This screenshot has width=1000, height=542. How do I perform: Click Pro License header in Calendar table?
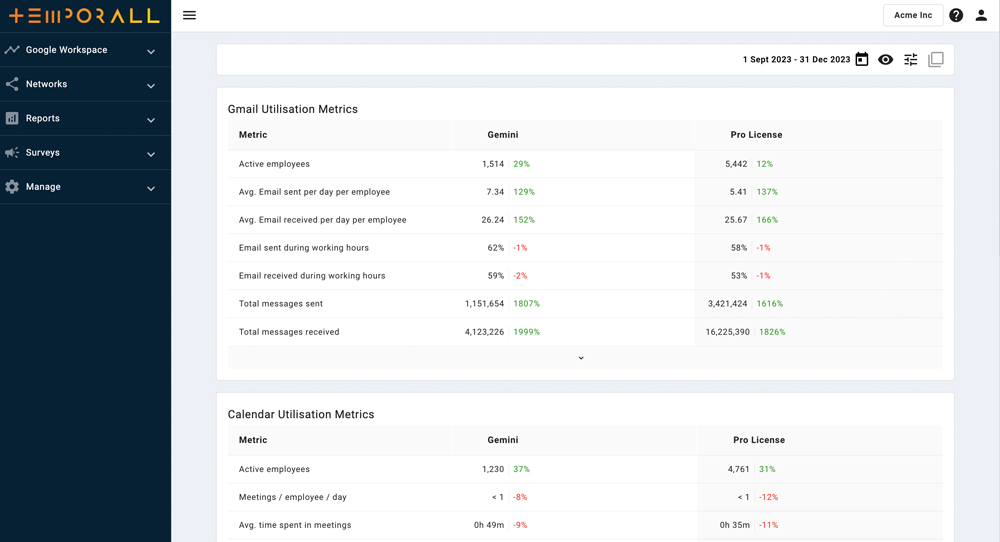coord(759,440)
